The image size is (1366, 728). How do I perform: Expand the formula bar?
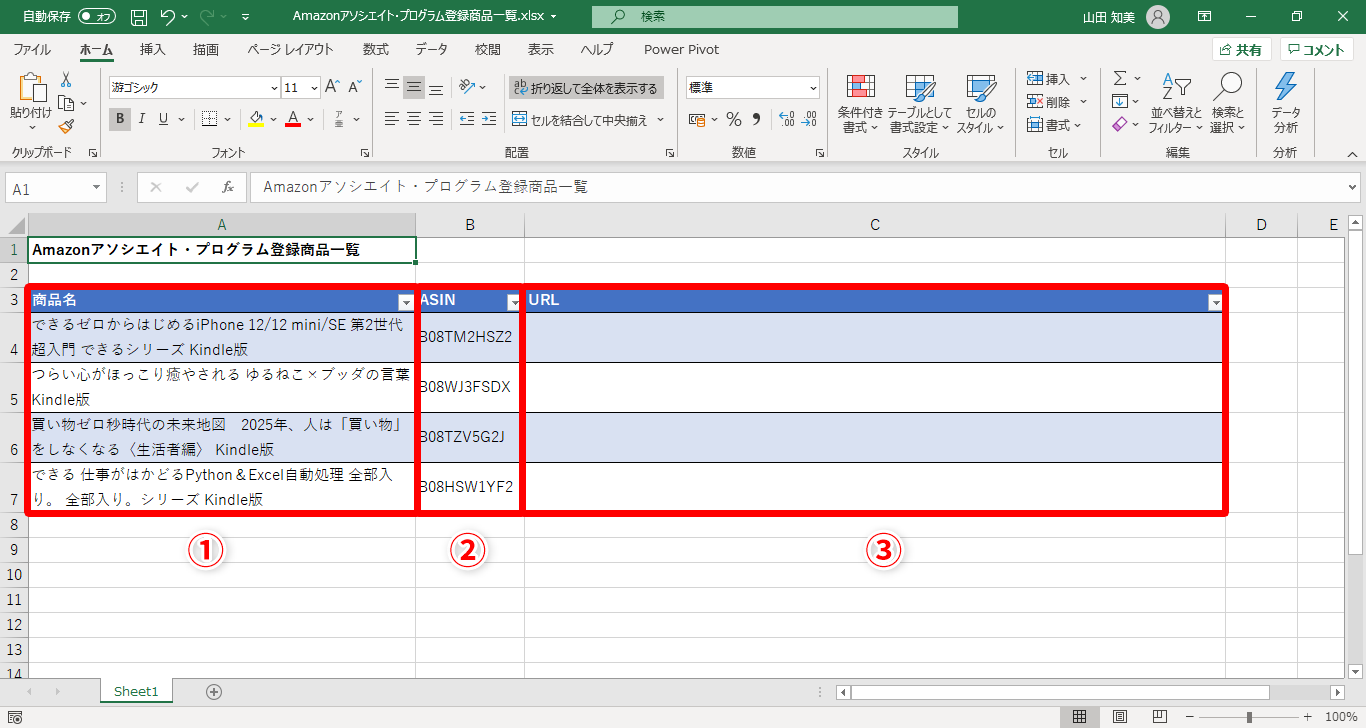click(1353, 187)
